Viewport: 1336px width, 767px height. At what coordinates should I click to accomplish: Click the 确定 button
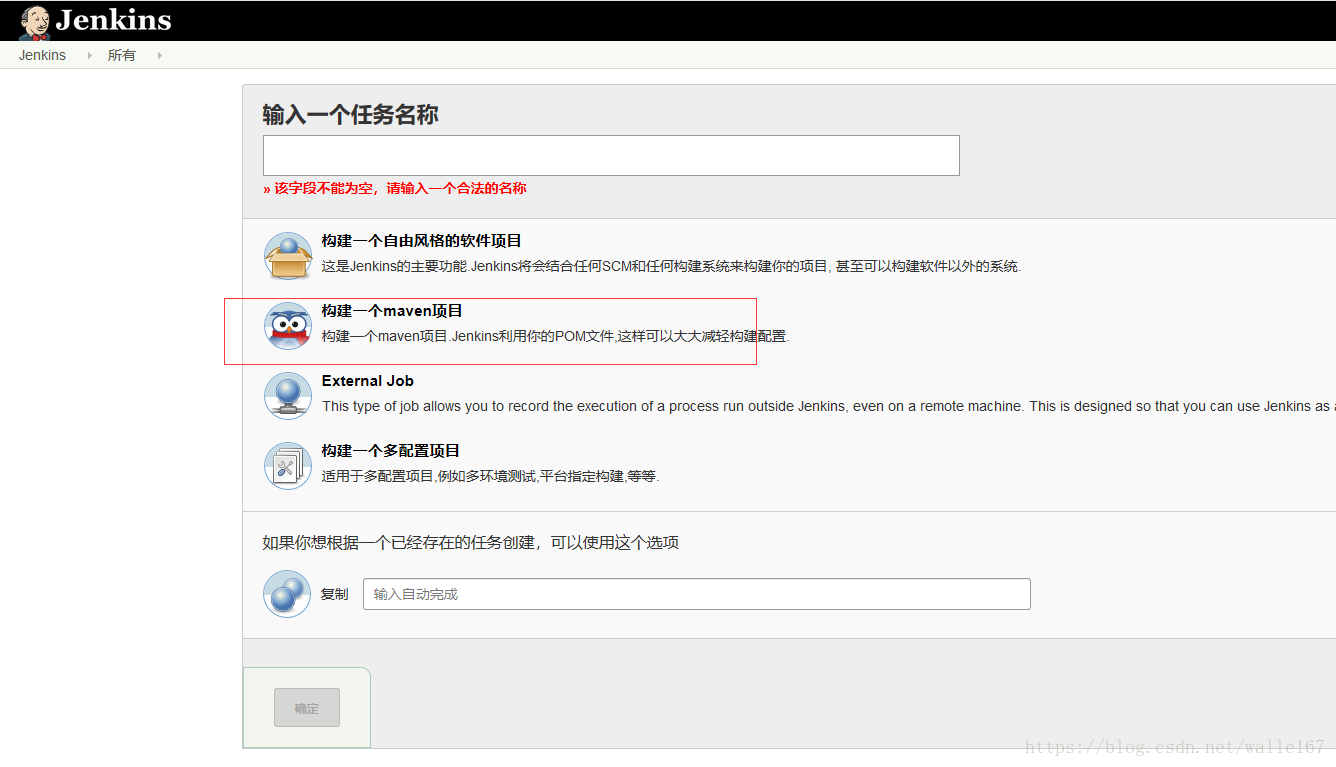[x=307, y=707]
